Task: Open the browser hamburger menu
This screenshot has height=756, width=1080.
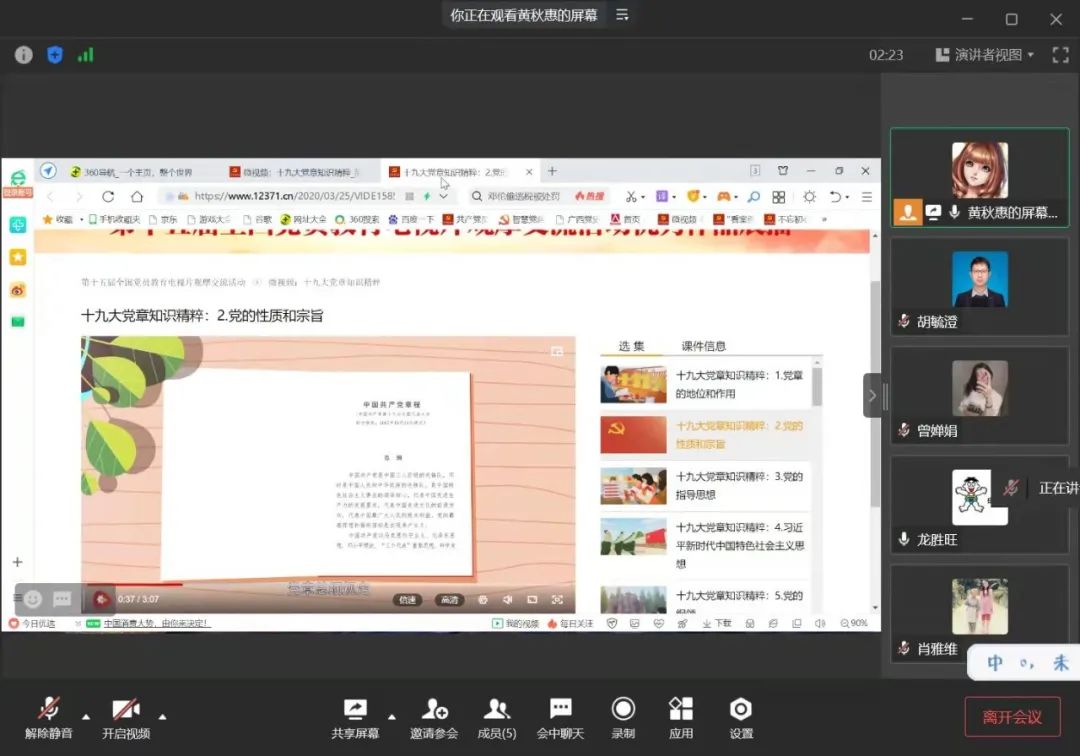Action: [x=866, y=197]
